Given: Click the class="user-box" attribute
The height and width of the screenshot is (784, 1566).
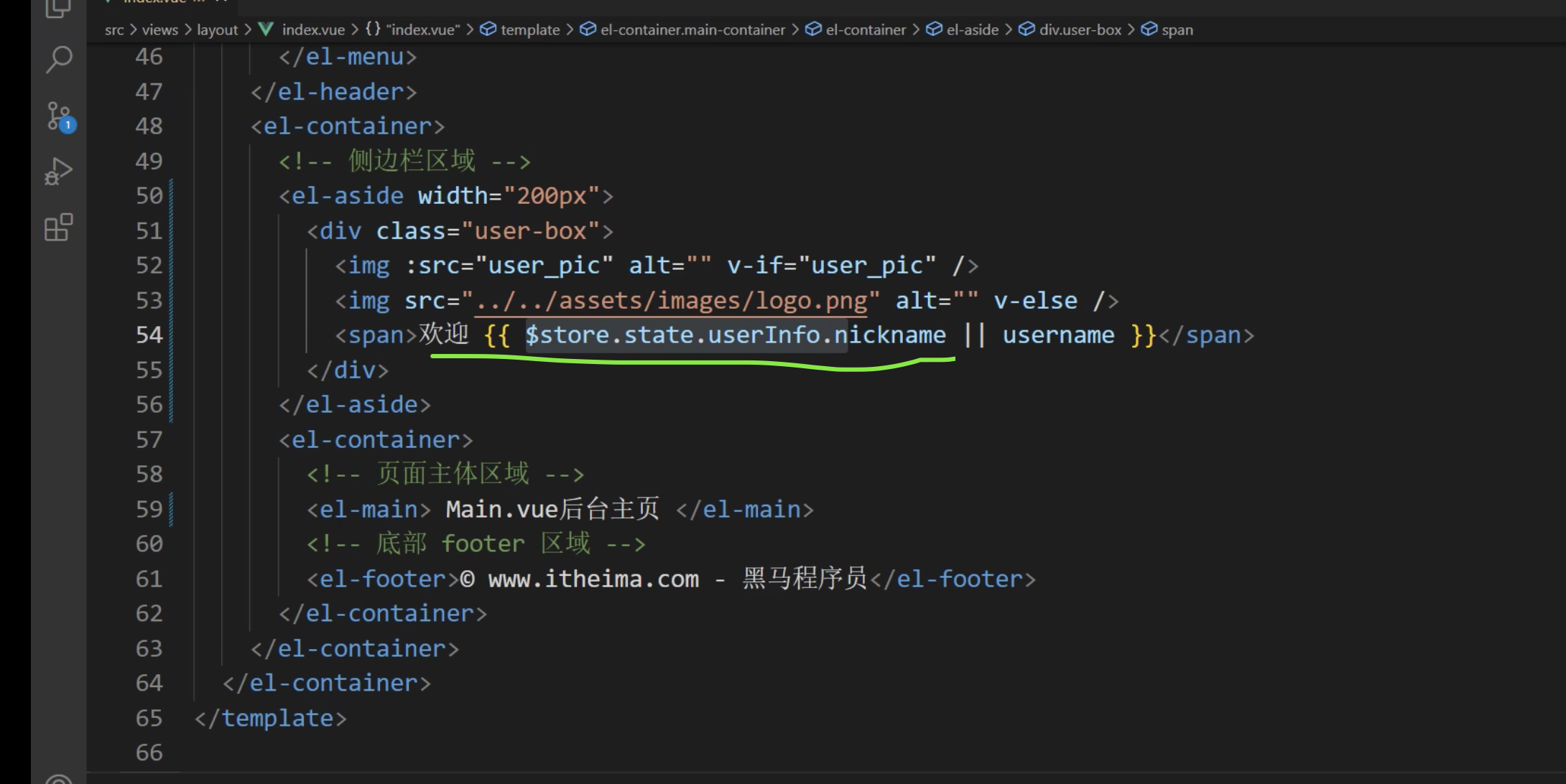Looking at the screenshot, I should click(488, 230).
